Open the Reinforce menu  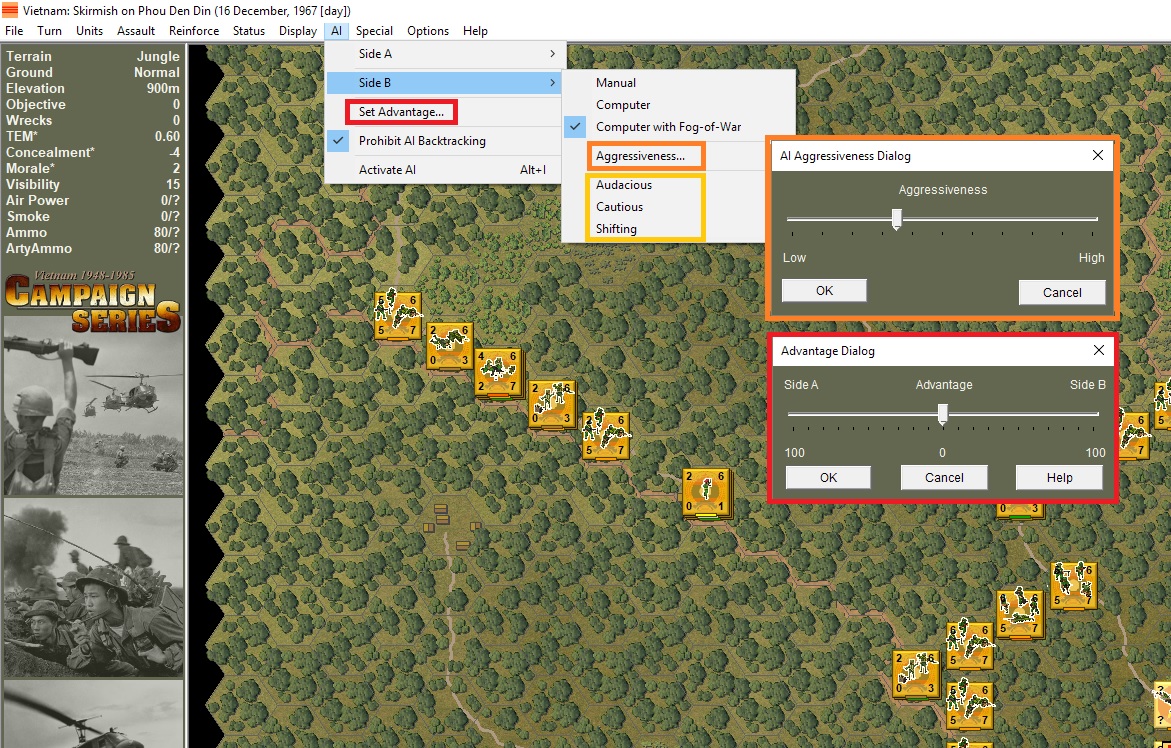[x=194, y=31]
